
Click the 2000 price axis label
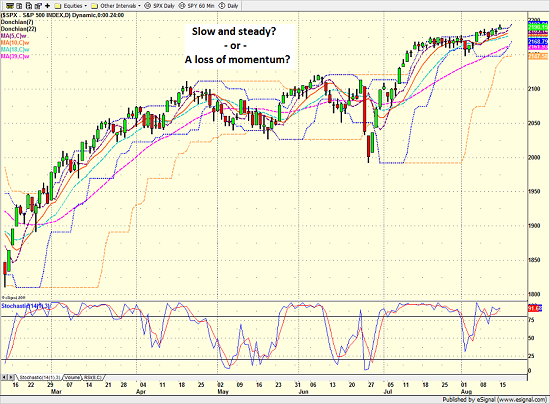point(534,157)
